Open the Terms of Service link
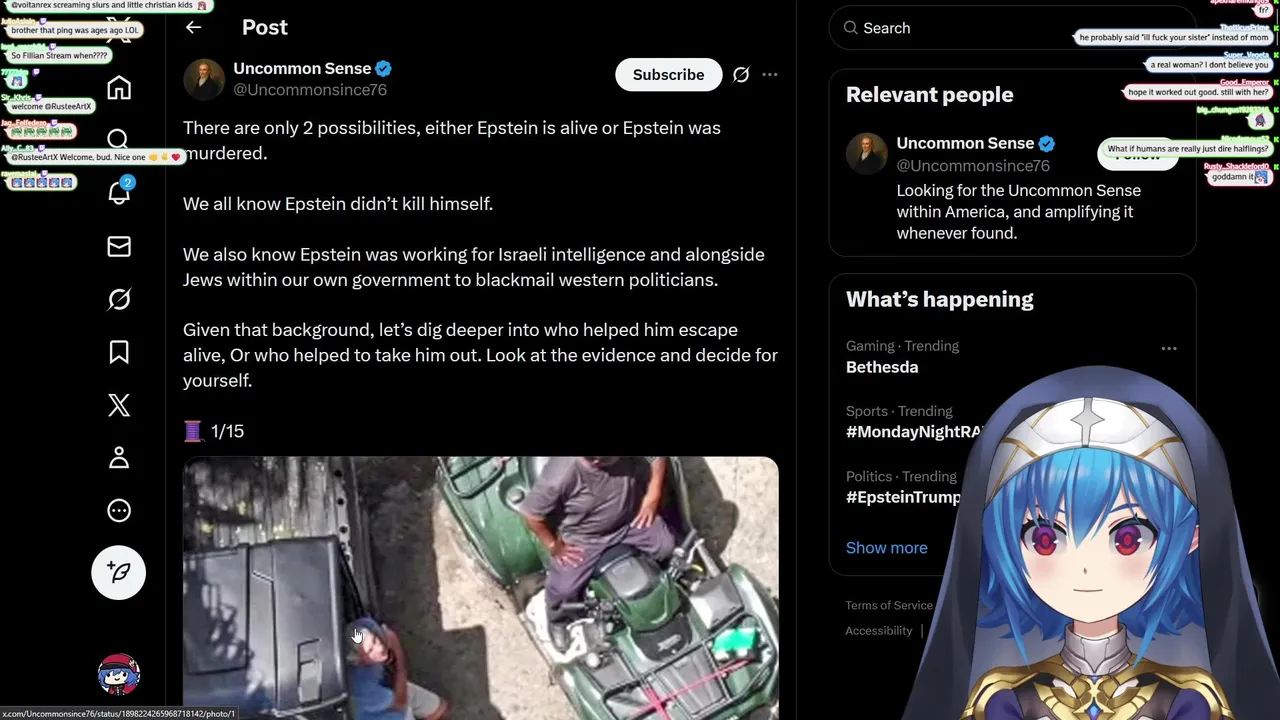Image resolution: width=1280 pixels, height=720 pixels. click(889, 605)
